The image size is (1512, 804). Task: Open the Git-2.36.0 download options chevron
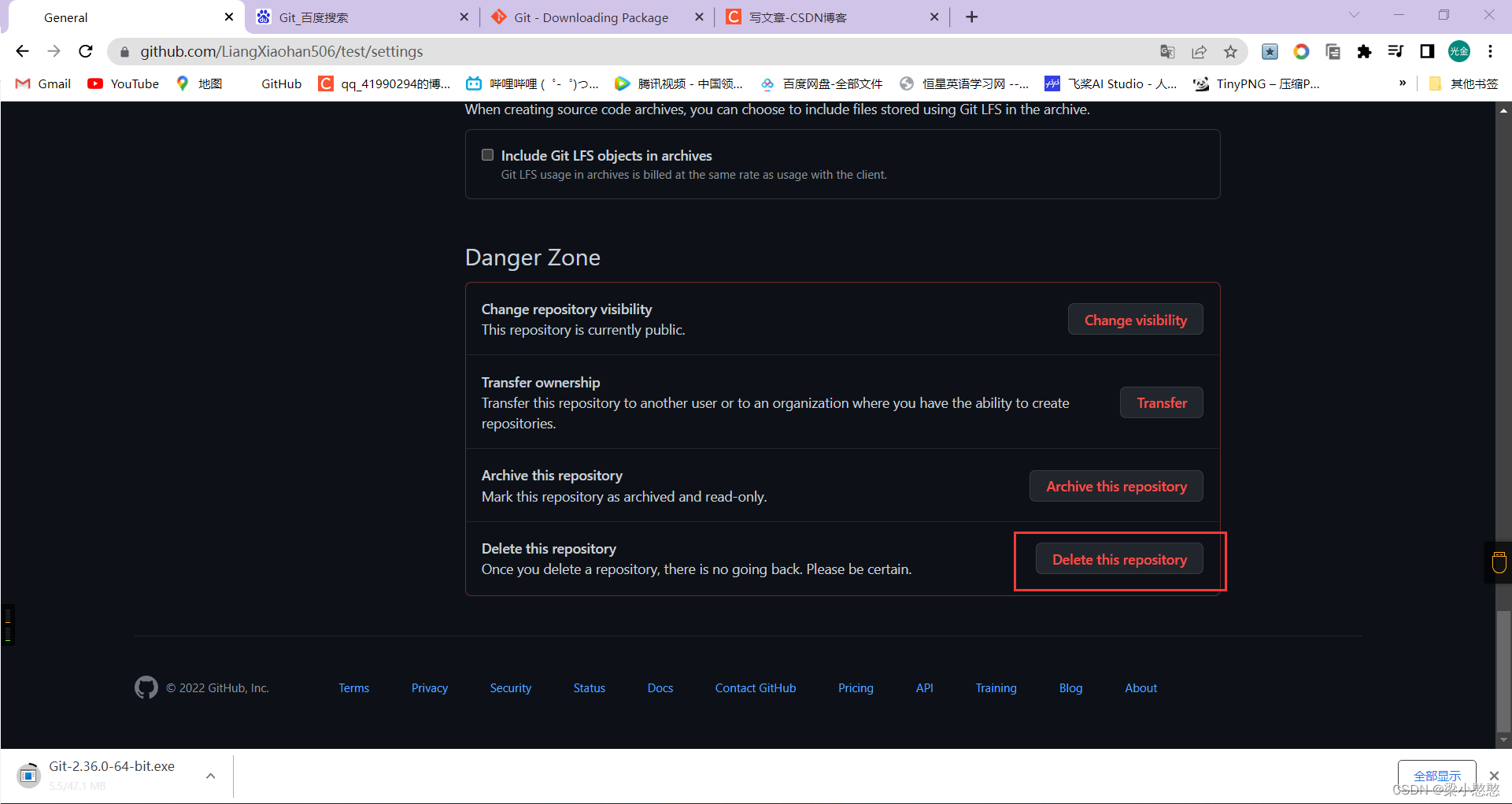[211, 776]
